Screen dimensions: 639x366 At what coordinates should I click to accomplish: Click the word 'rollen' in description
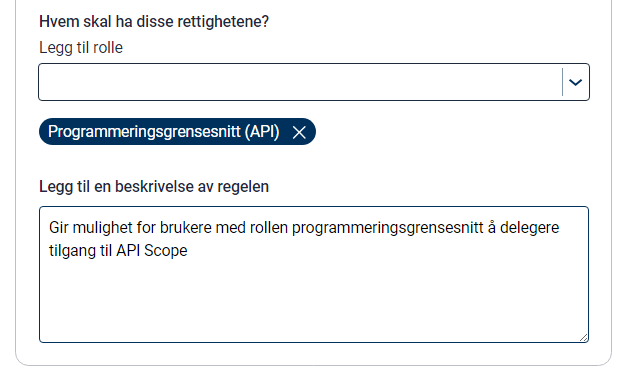pyautogui.click(x=269, y=227)
